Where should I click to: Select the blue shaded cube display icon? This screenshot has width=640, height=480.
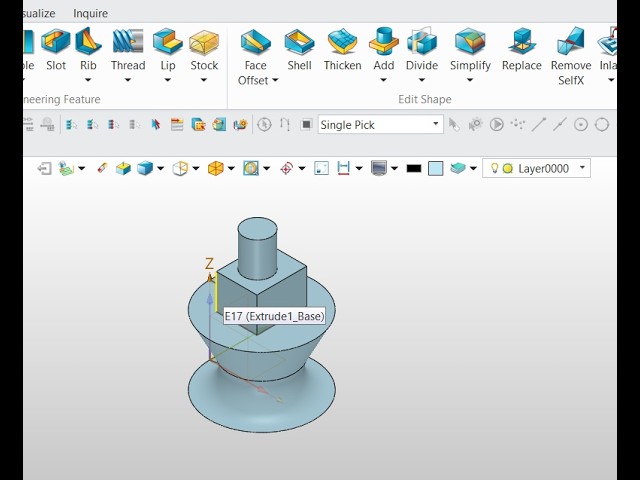pos(144,168)
